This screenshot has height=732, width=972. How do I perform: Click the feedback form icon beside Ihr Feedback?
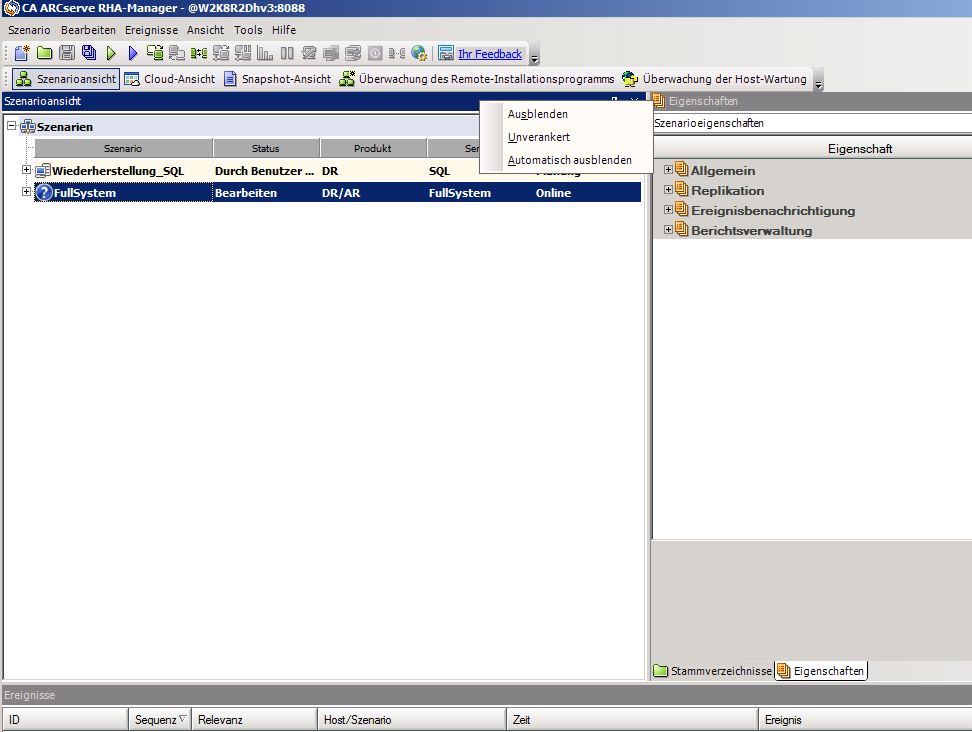point(446,53)
